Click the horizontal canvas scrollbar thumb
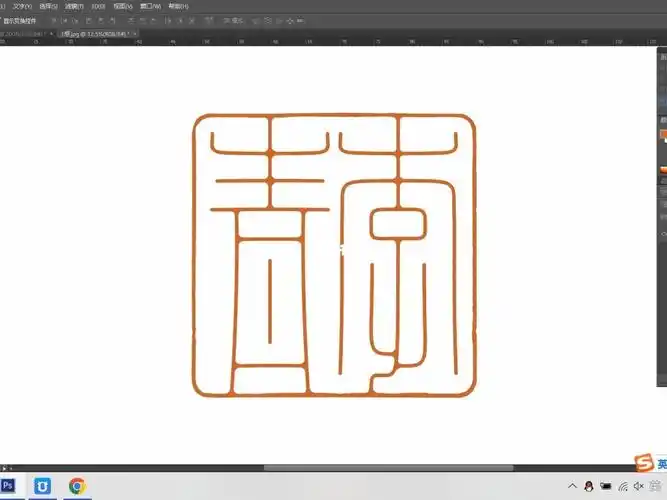Viewport: 667px width, 500px height. pos(388,468)
